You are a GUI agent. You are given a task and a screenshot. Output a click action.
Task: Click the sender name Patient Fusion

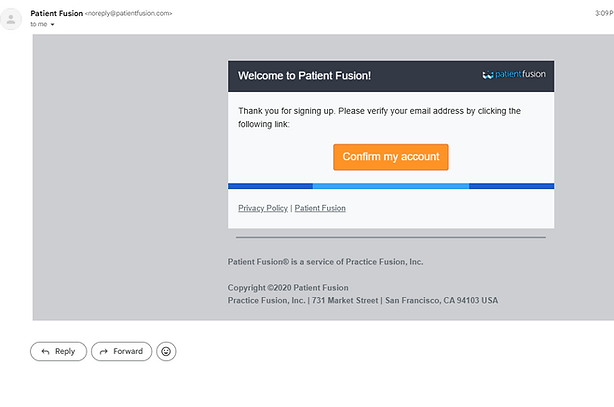pos(57,13)
